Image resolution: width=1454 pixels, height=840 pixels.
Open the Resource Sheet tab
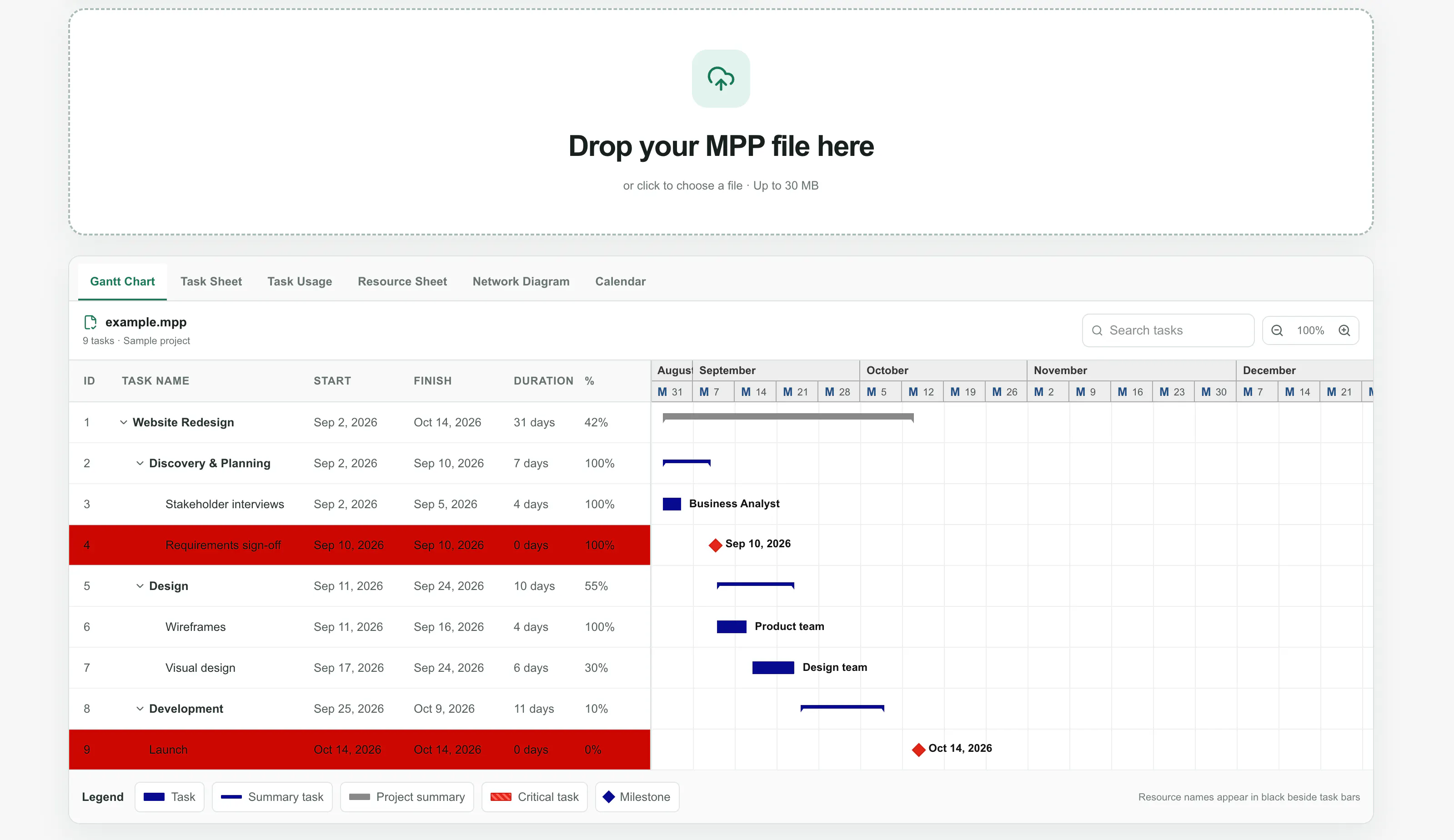point(402,281)
